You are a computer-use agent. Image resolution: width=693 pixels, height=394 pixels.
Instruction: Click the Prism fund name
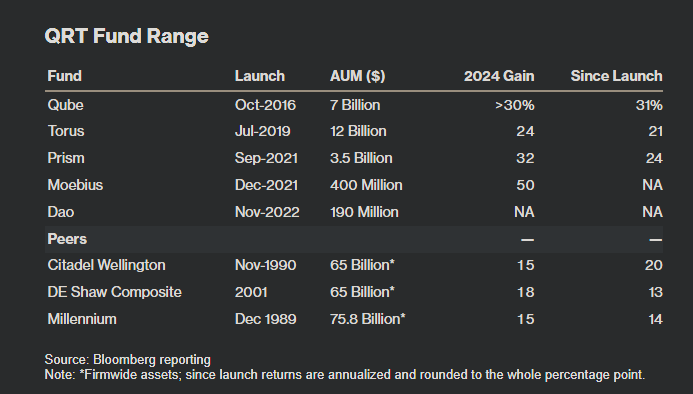(66, 158)
